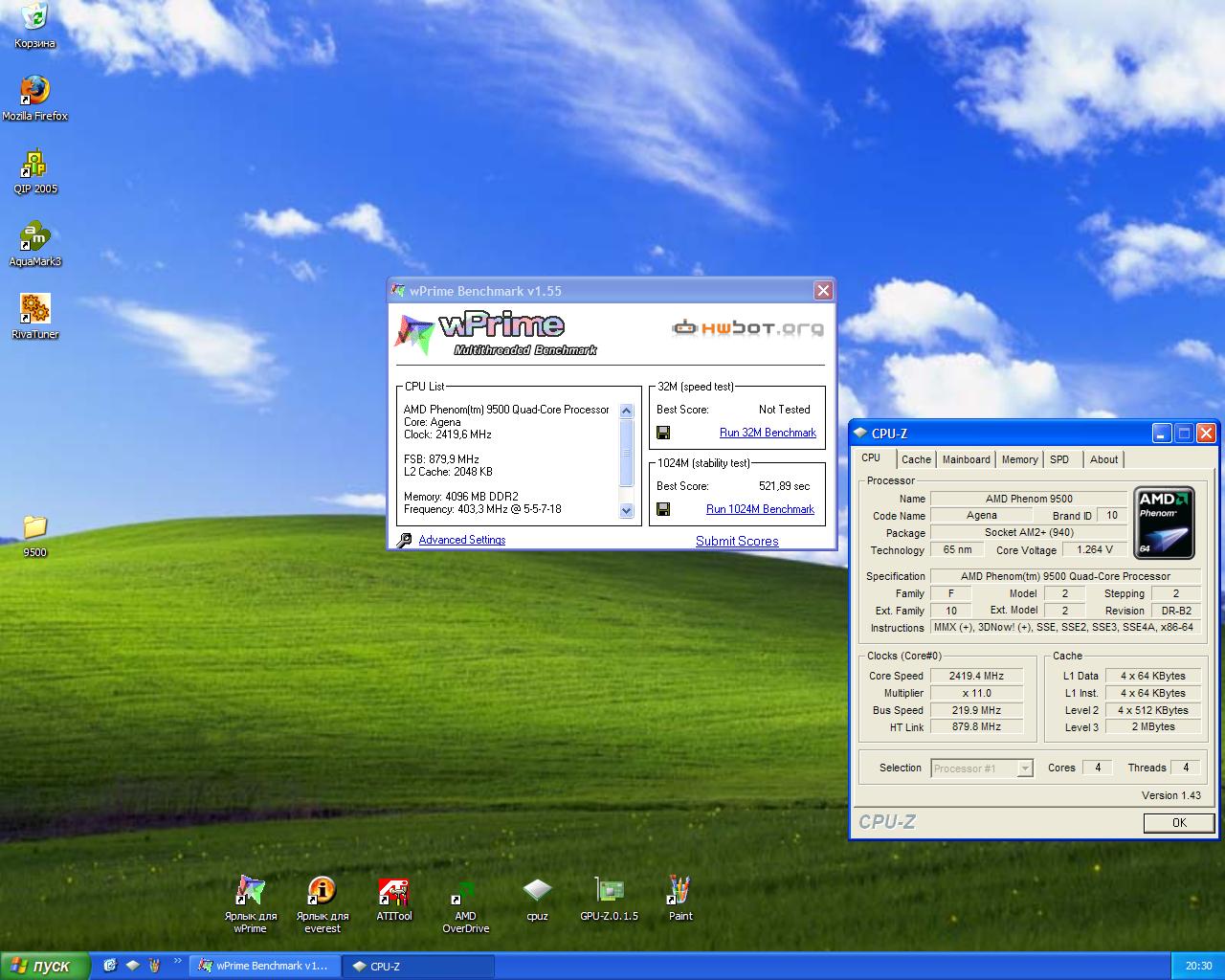The width and height of the screenshot is (1225, 980).
Task: Click the Core Voltage value 1.264 V
Action: pyautogui.click(x=1095, y=549)
